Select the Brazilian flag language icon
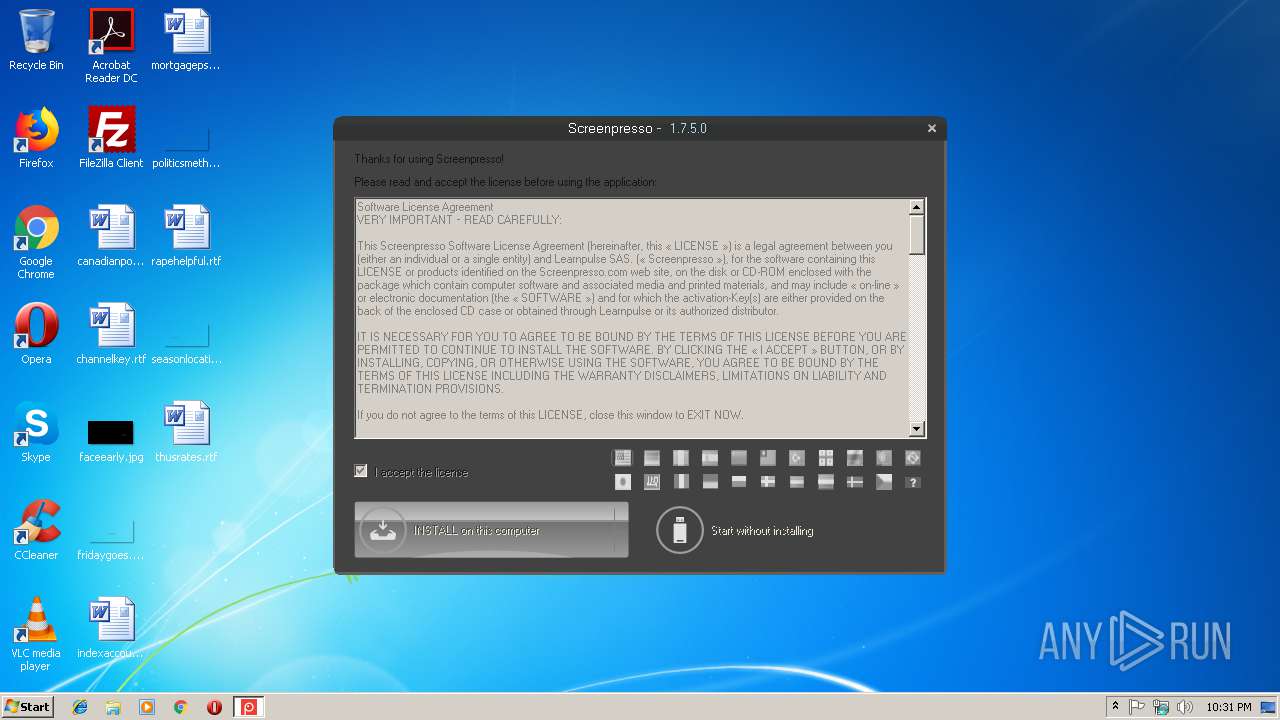The image size is (1280, 720). 913,458
